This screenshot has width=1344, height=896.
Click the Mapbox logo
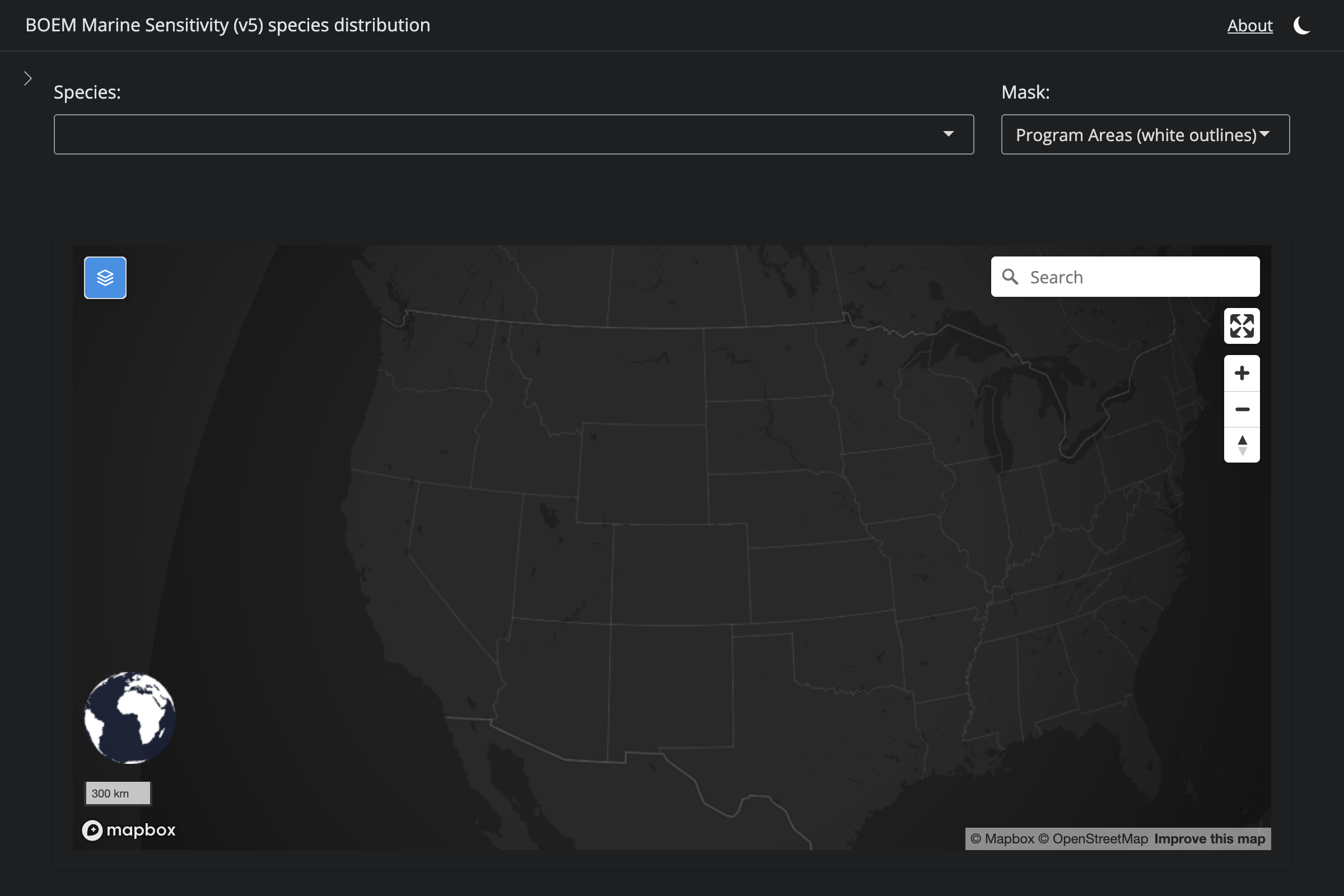click(x=129, y=830)
